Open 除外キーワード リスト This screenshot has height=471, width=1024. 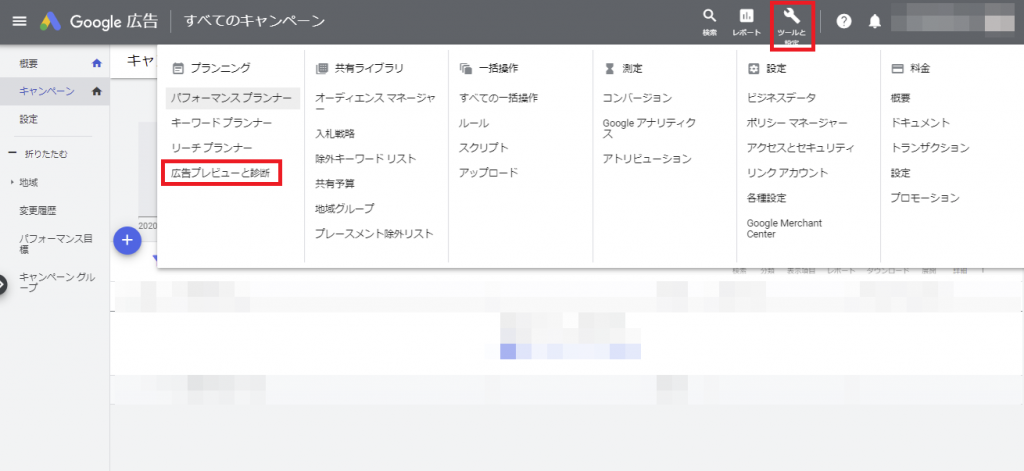coord(366,159)
